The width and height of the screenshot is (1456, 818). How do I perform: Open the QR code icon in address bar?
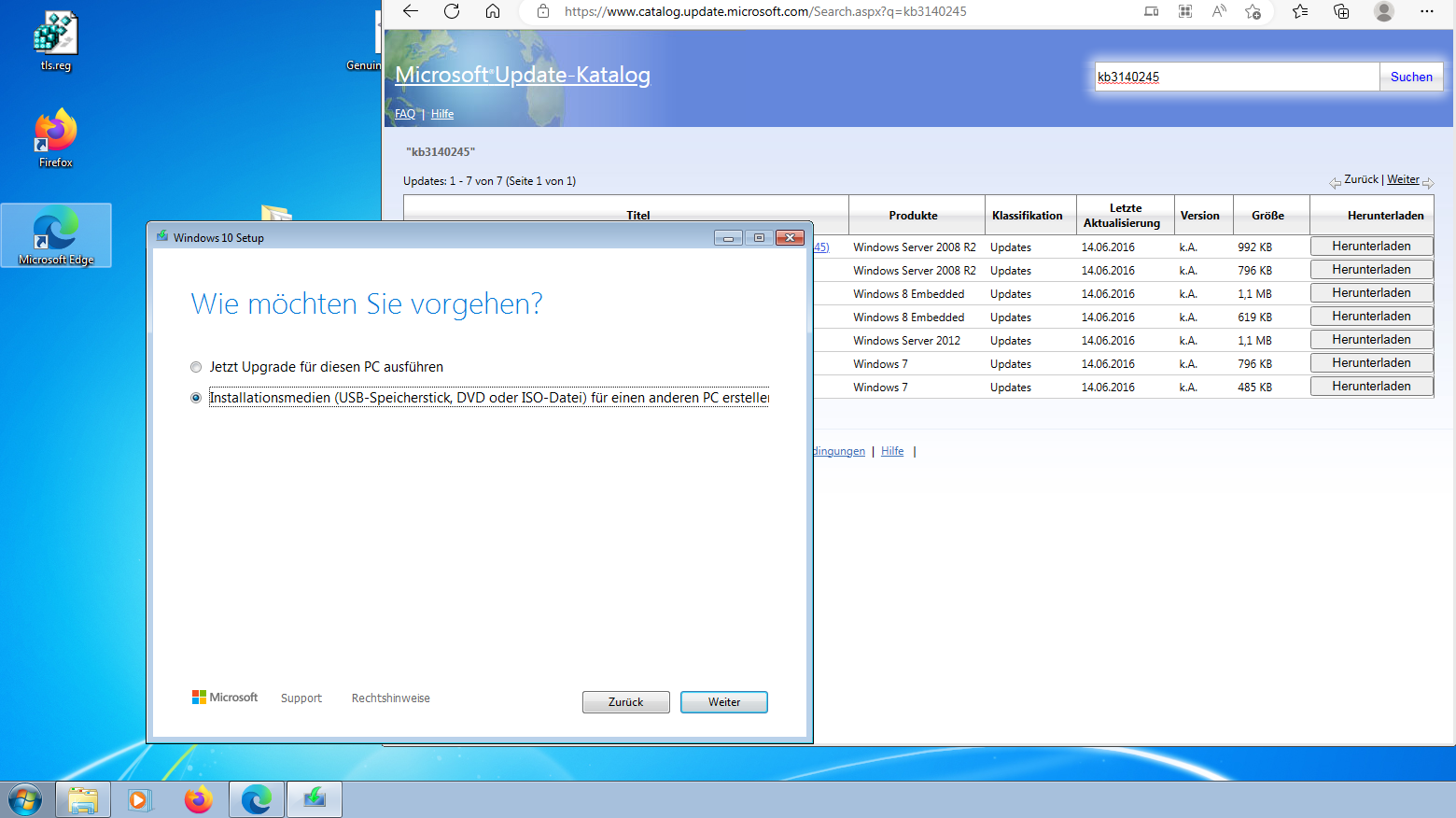pyautogui.click(x=1185, y=11)
